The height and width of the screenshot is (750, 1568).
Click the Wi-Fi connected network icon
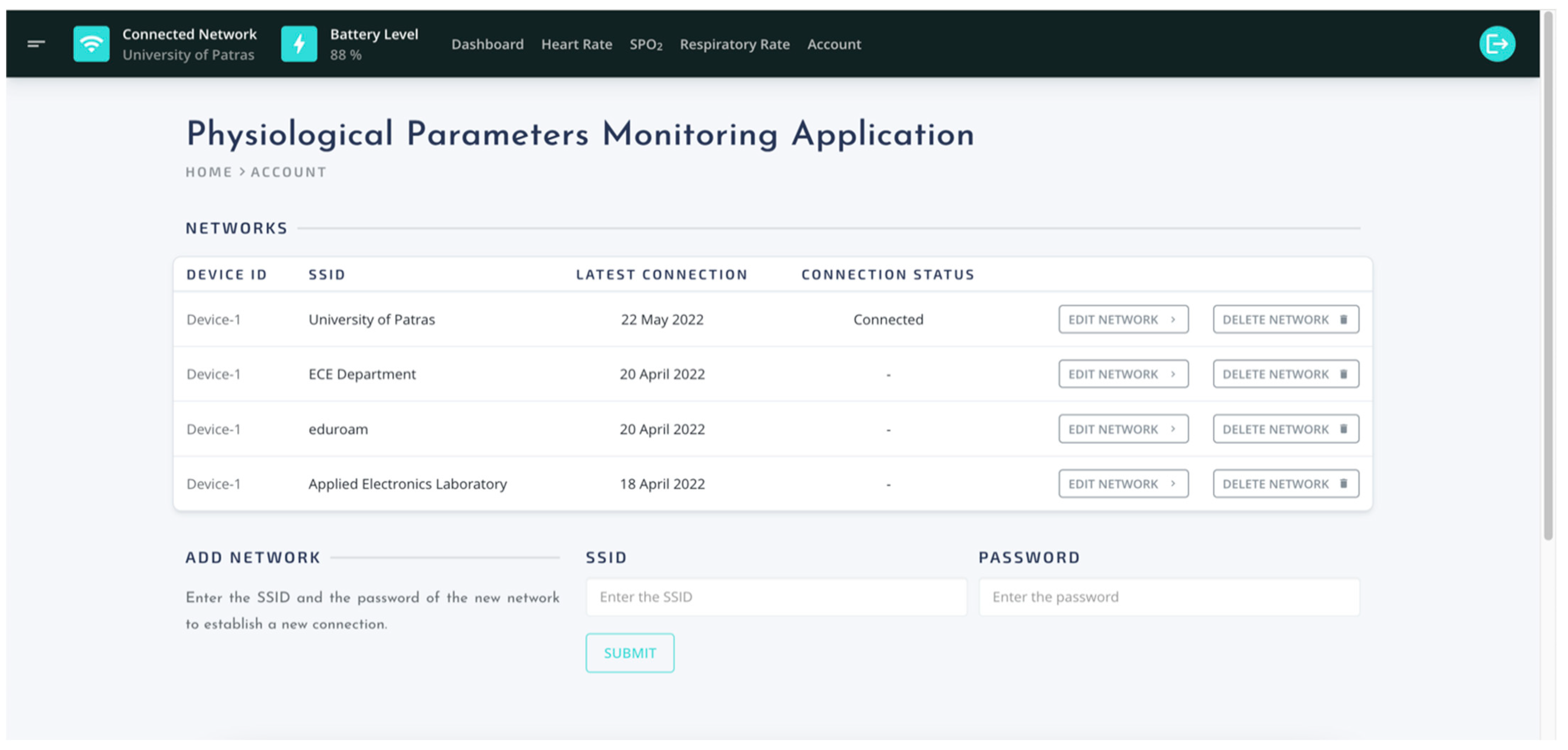click(x=91, y=44)
